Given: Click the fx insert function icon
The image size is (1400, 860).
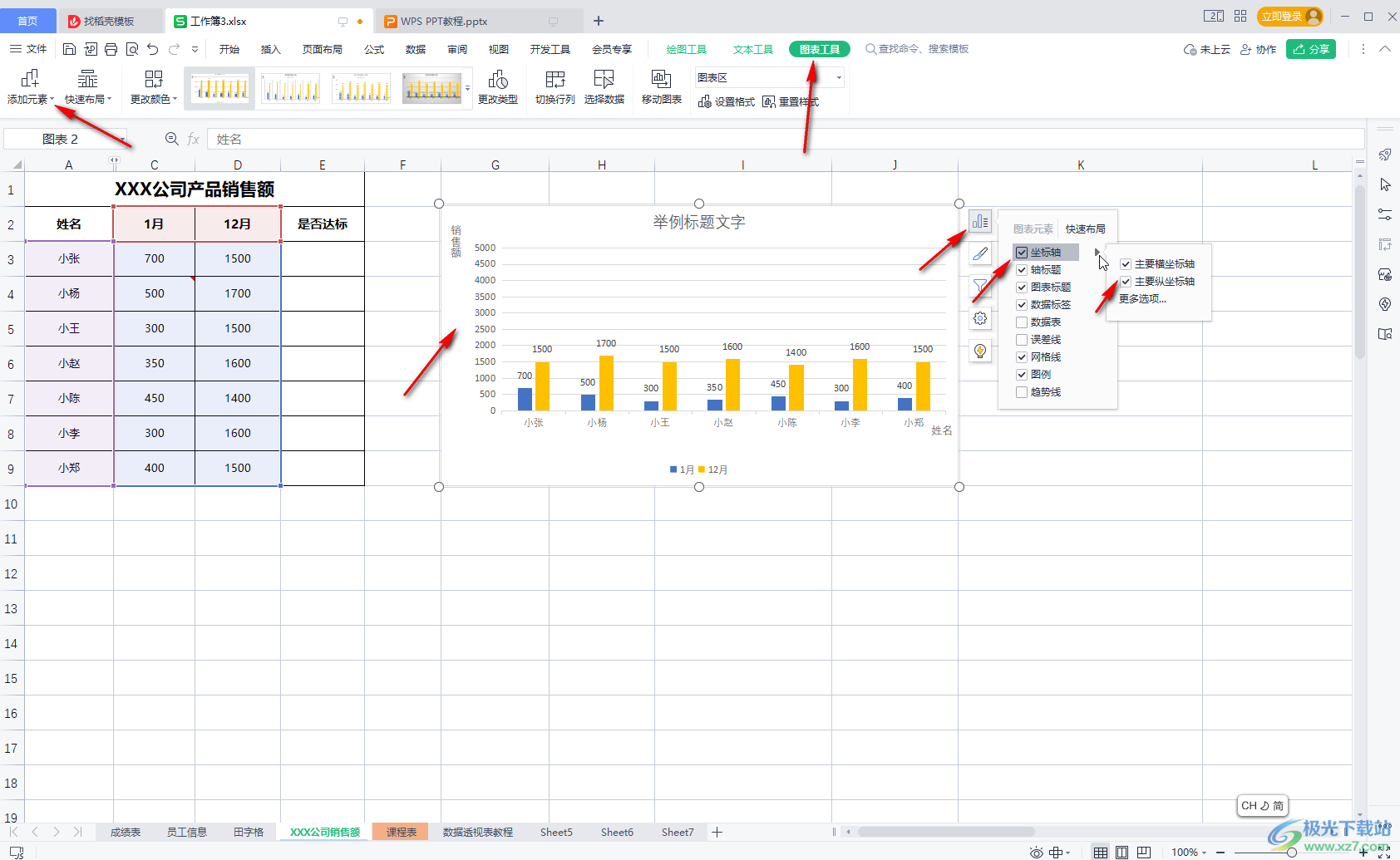Looking at the screenshot, I should click(x=194, y=139).
